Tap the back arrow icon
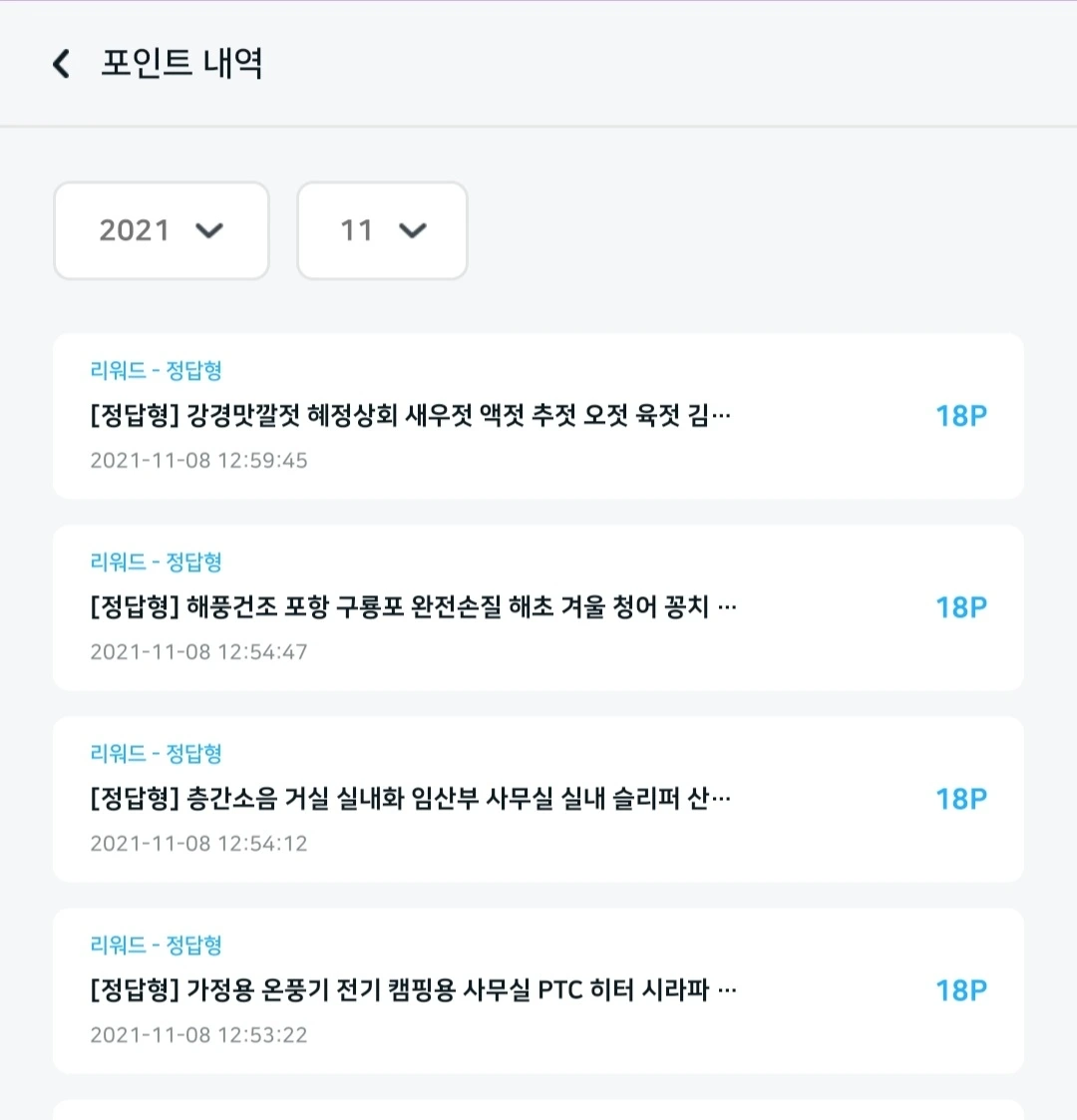1077x1120 pixels. (62, 65)
